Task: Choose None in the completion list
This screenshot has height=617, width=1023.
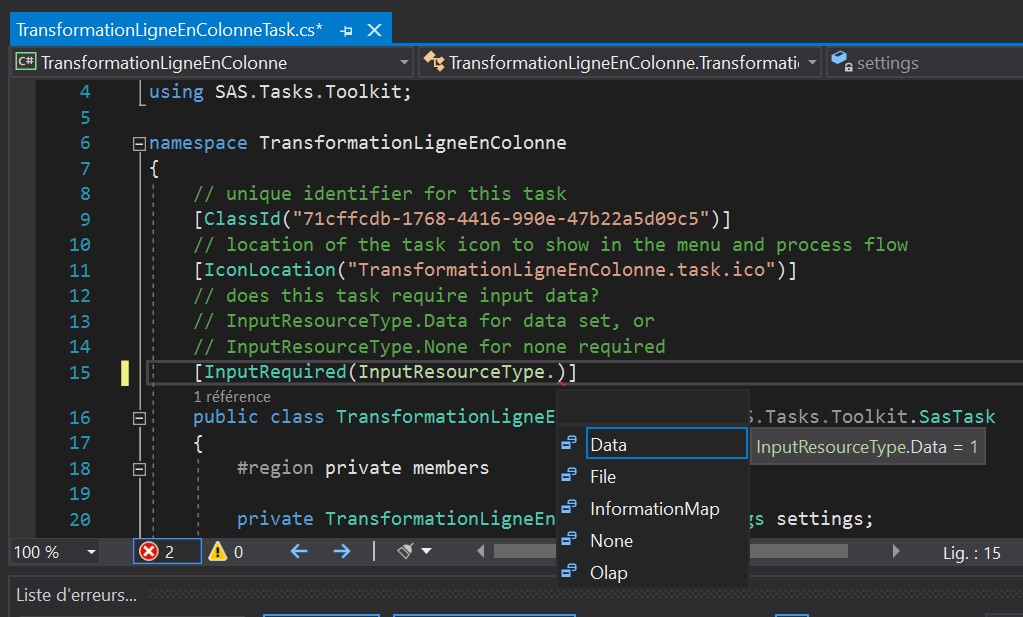Action: click(611, 541)
